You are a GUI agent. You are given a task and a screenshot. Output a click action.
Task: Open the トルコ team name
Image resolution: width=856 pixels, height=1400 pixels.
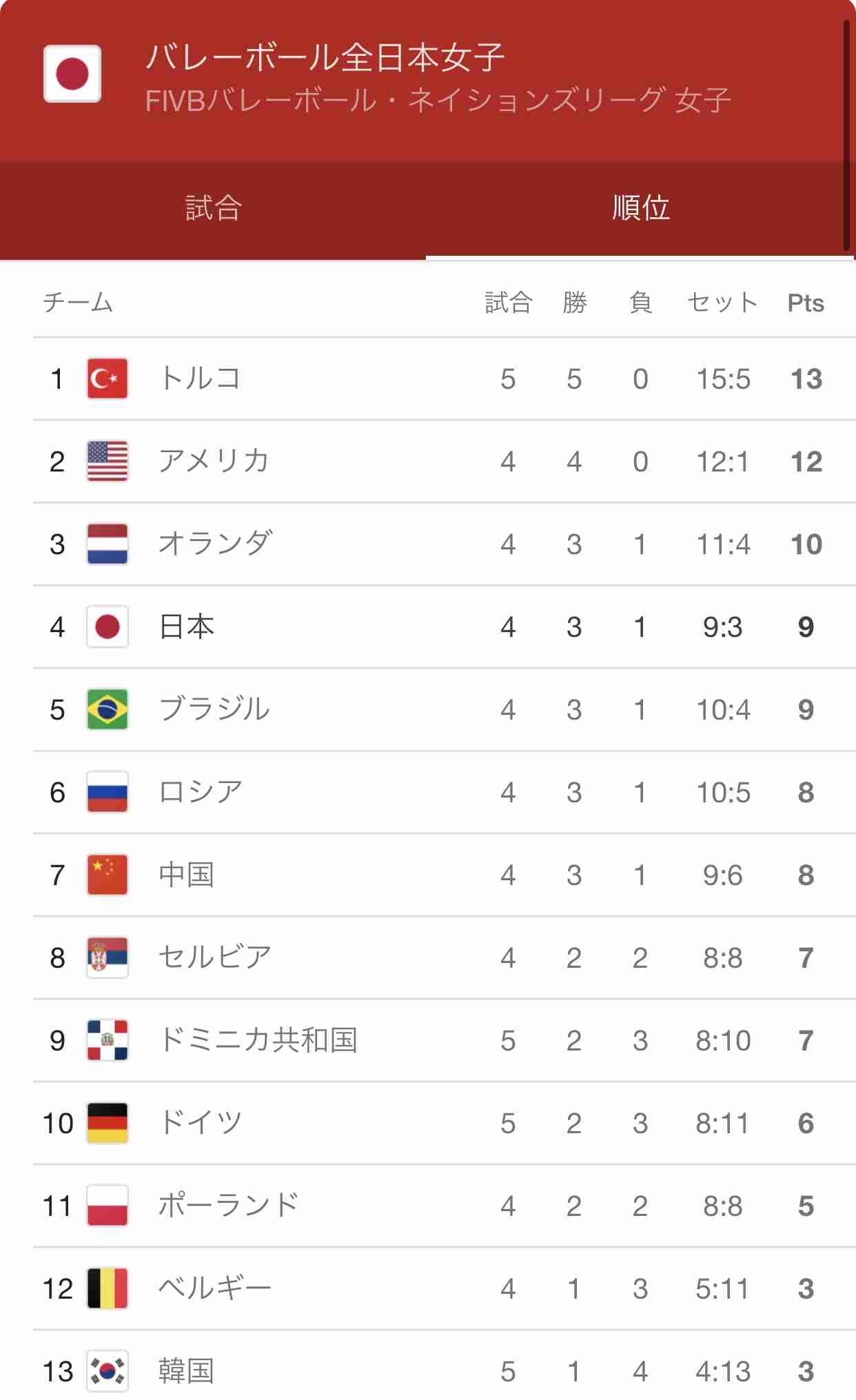[x=200, y=378]
